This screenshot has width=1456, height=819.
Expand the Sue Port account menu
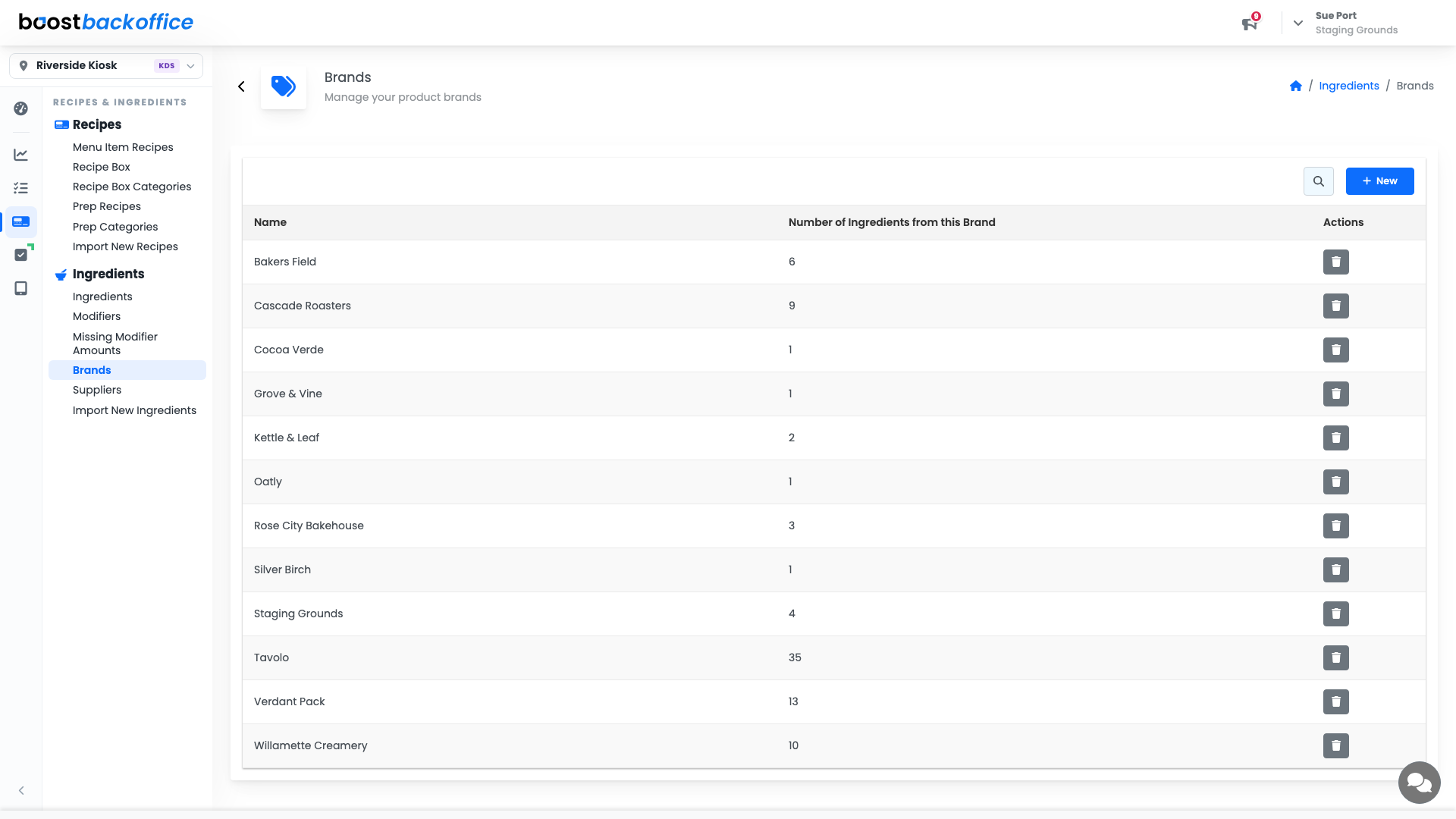pos(1298,23)
